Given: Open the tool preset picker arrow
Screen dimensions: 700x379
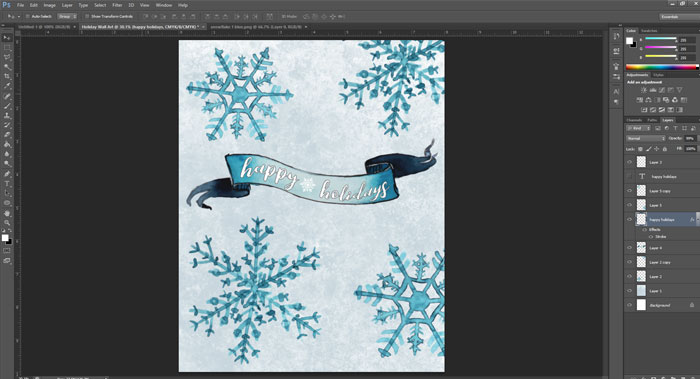Looking at the screenshot, I should pos(18,17).
